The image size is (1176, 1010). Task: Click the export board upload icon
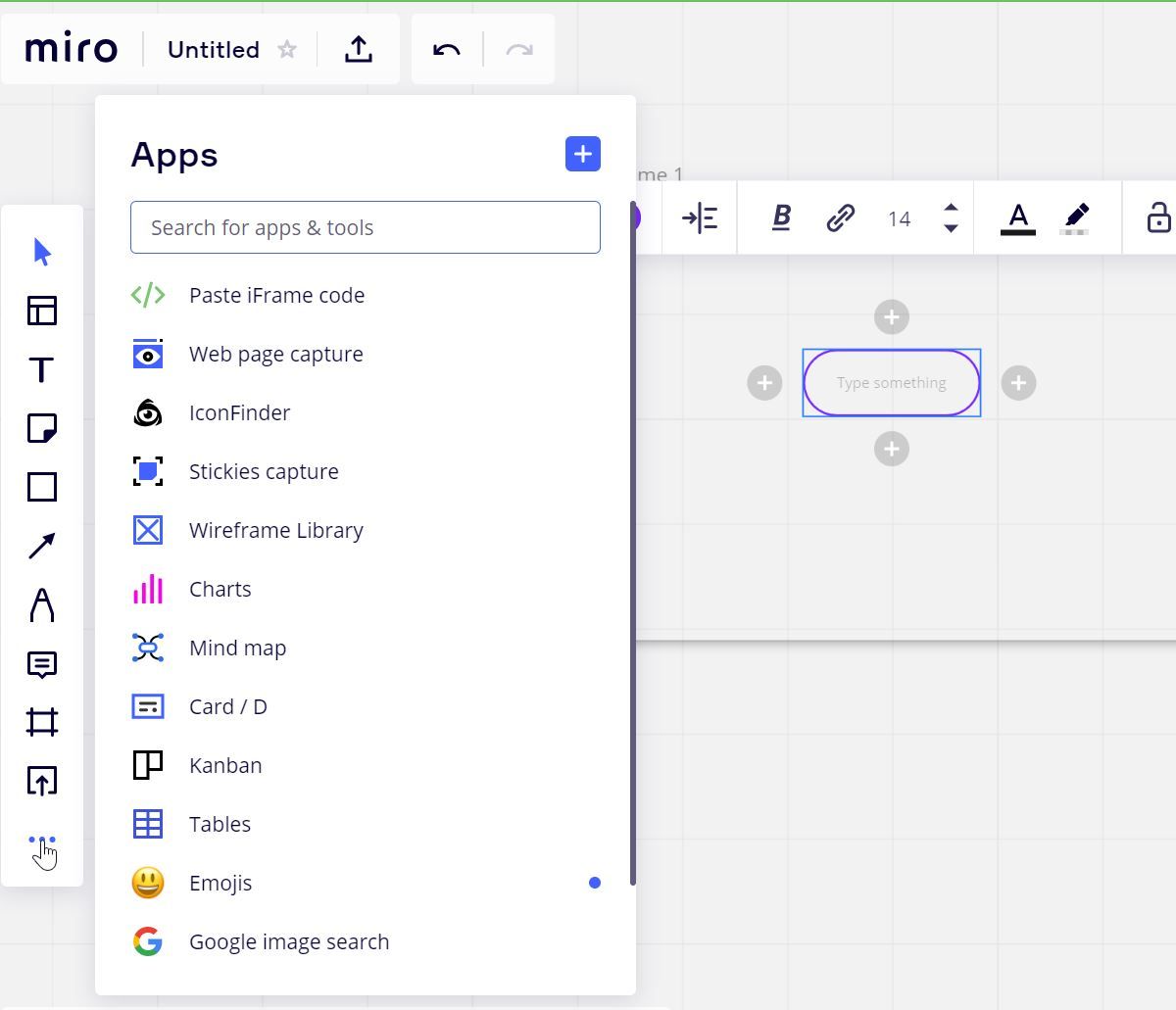[359, 49]
